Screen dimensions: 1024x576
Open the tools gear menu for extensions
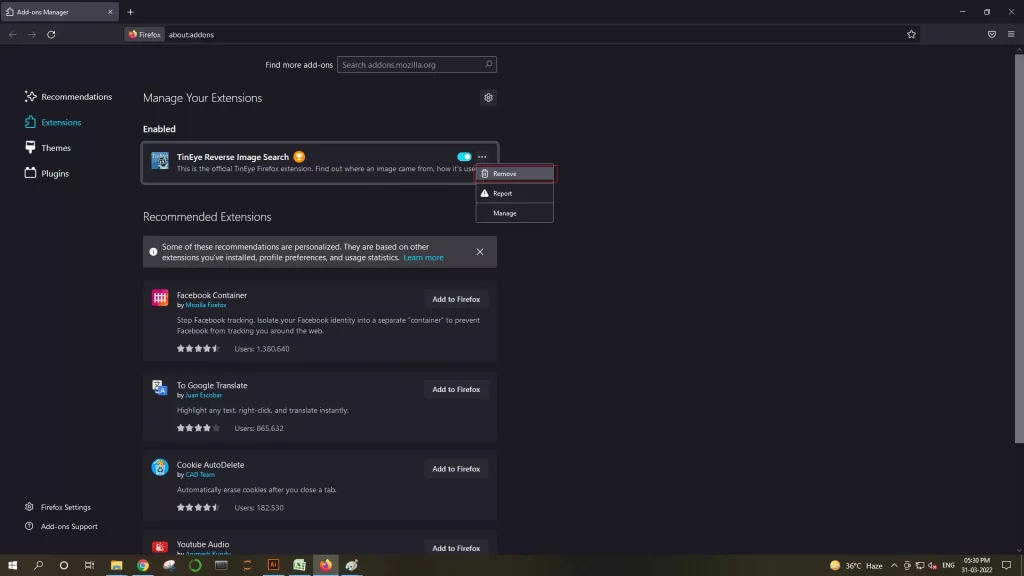488,98
